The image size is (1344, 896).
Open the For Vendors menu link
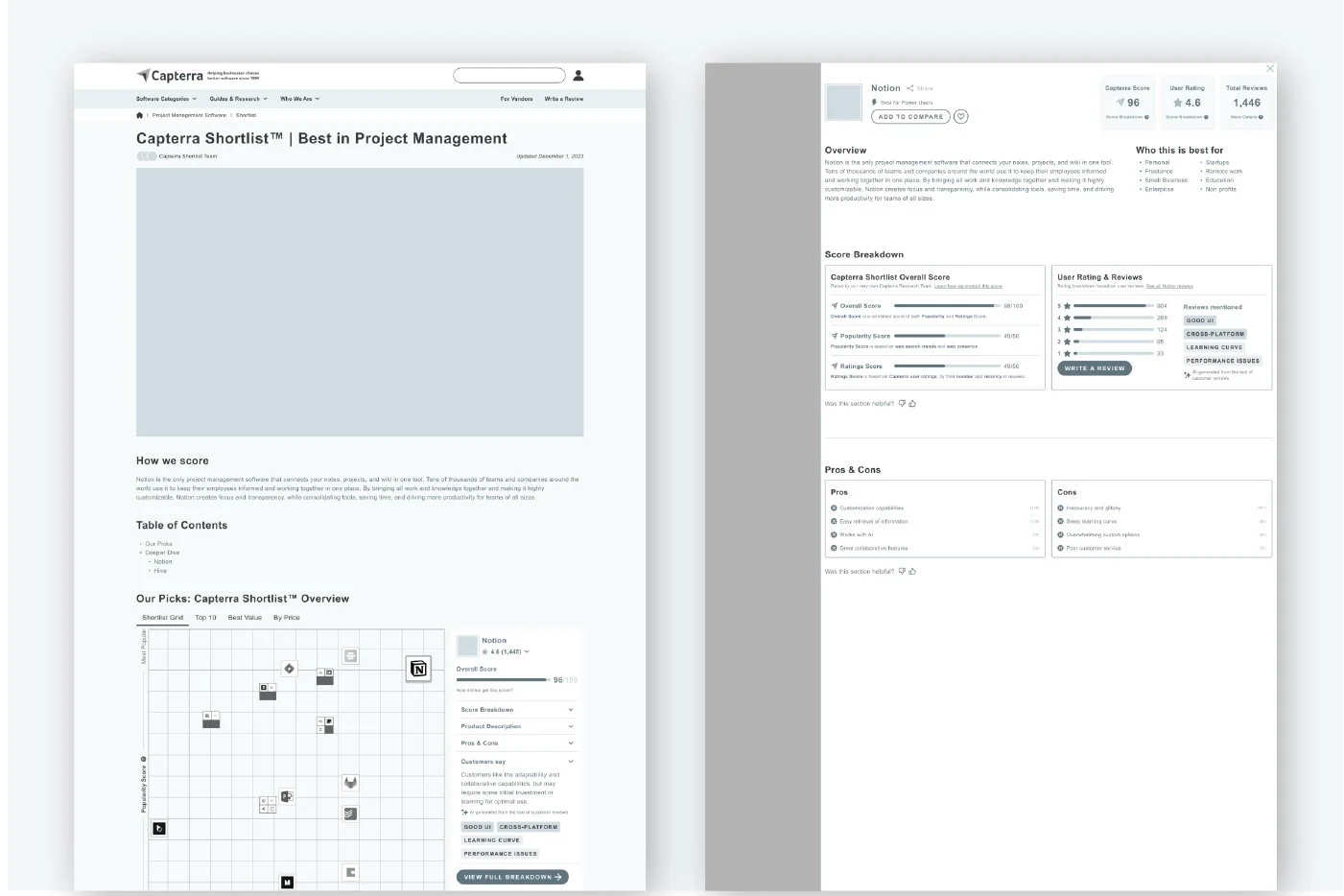(x=516, y=99)
